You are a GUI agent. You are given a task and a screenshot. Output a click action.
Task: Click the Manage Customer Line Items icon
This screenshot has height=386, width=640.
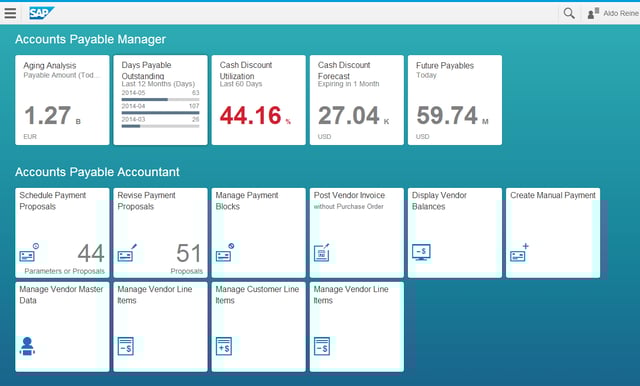pos(224,346)
